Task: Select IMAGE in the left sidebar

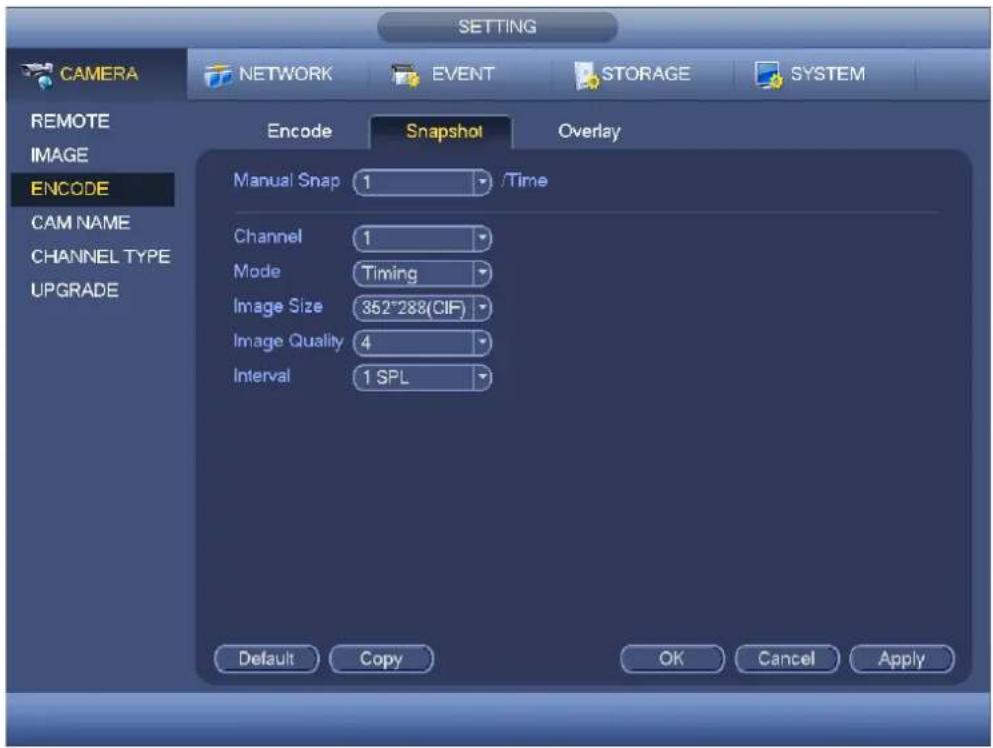Action: coord(60,155)
